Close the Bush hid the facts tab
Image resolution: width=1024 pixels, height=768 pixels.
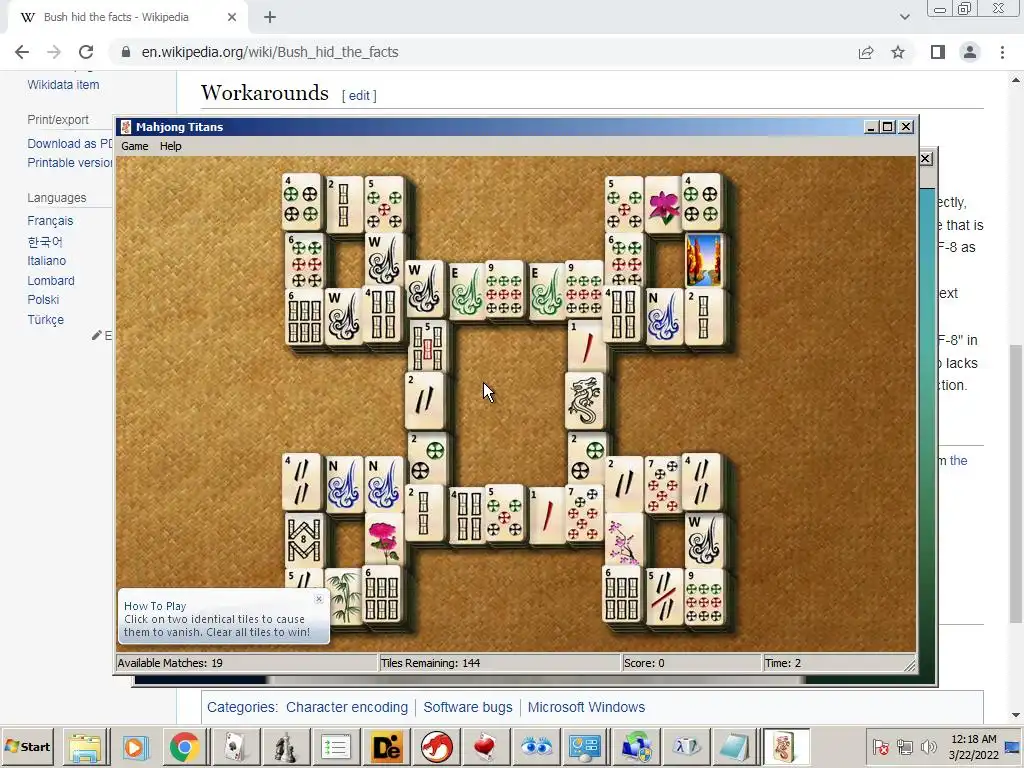(232, 17)
